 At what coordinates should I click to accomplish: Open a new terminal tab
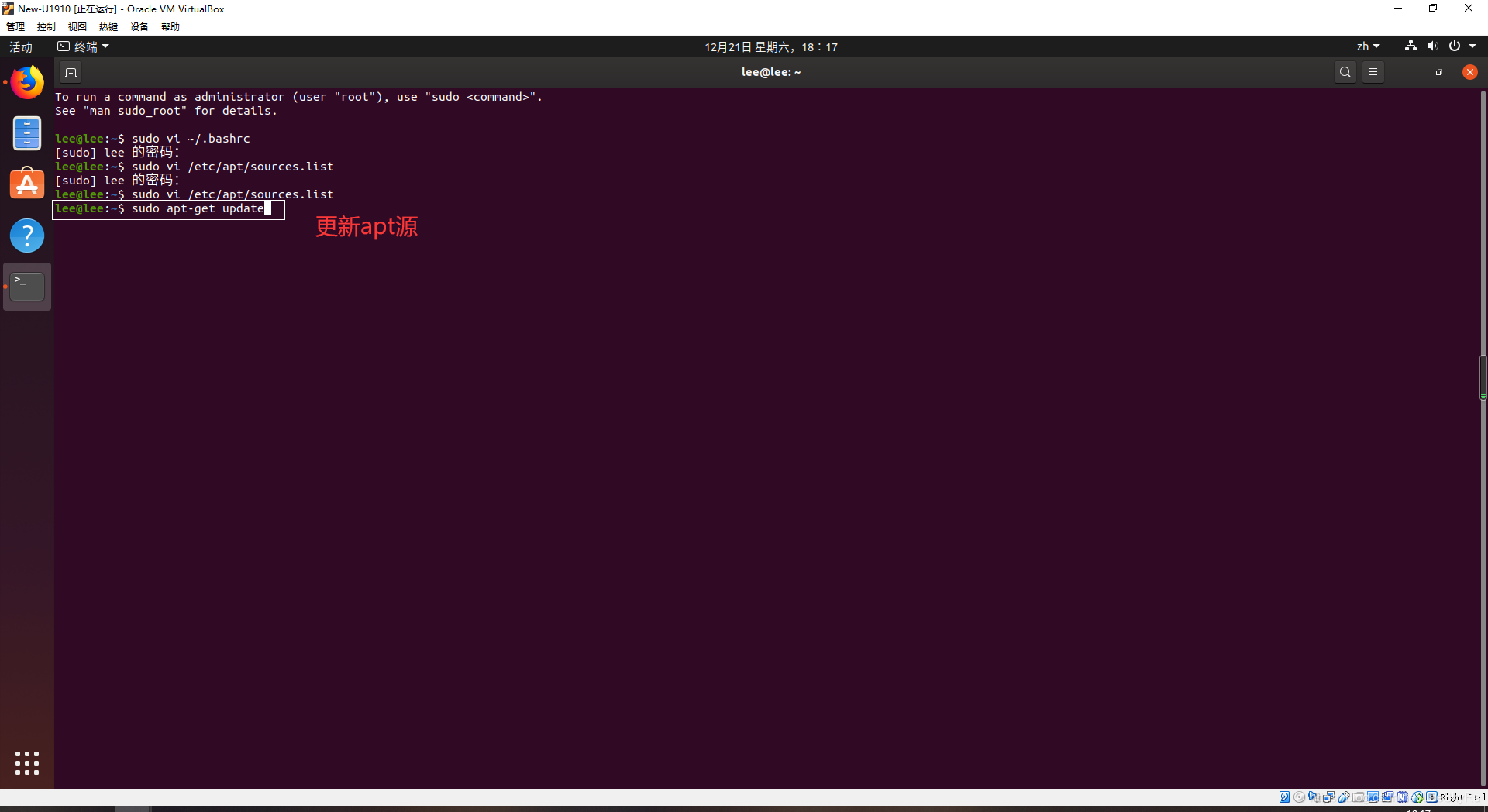(x=71, y=72)
